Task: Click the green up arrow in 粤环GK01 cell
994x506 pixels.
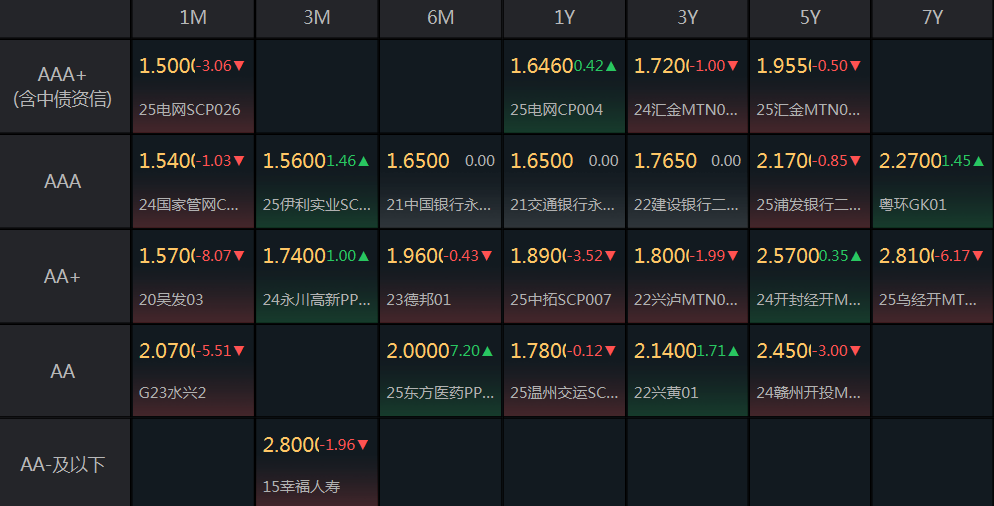Action: [x=978, y=161]
